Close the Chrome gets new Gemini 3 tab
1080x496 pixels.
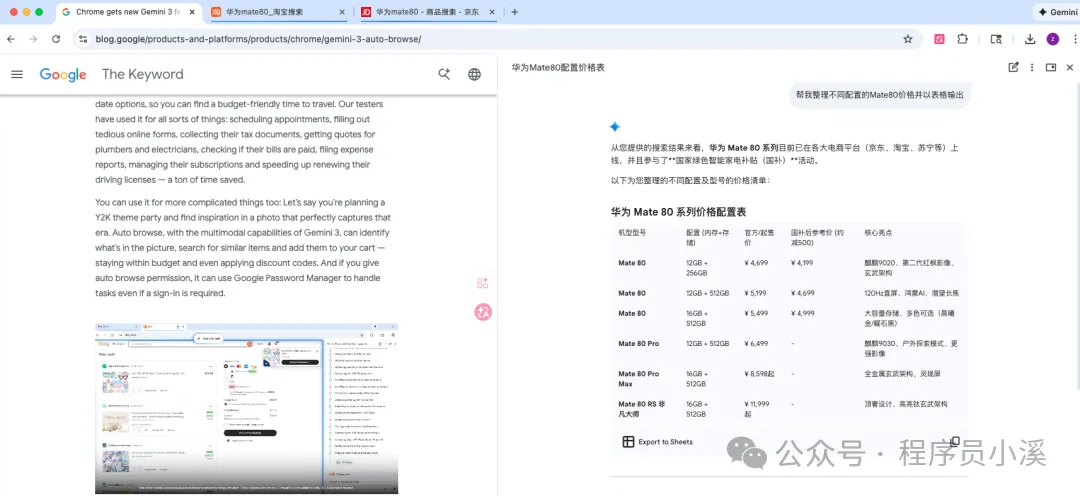click(x=192, y=12)
